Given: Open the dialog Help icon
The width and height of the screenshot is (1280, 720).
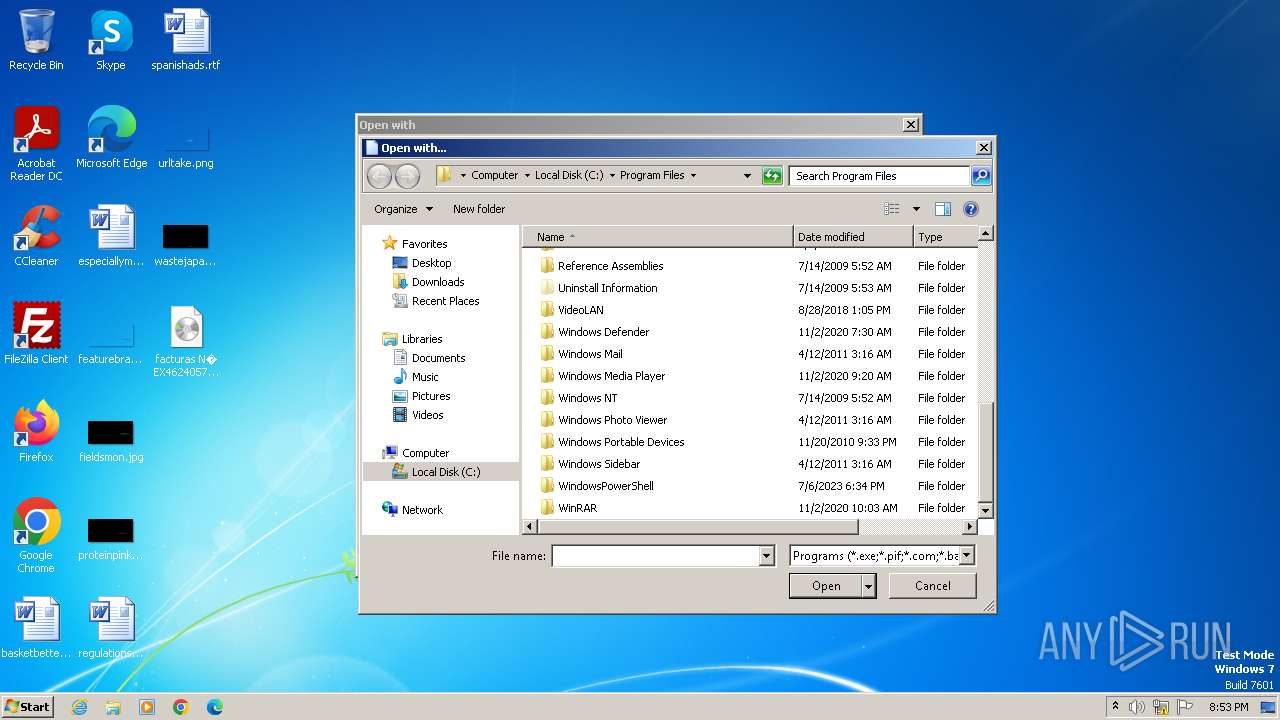Looking at the screenshot, I should tap(970, 209).
